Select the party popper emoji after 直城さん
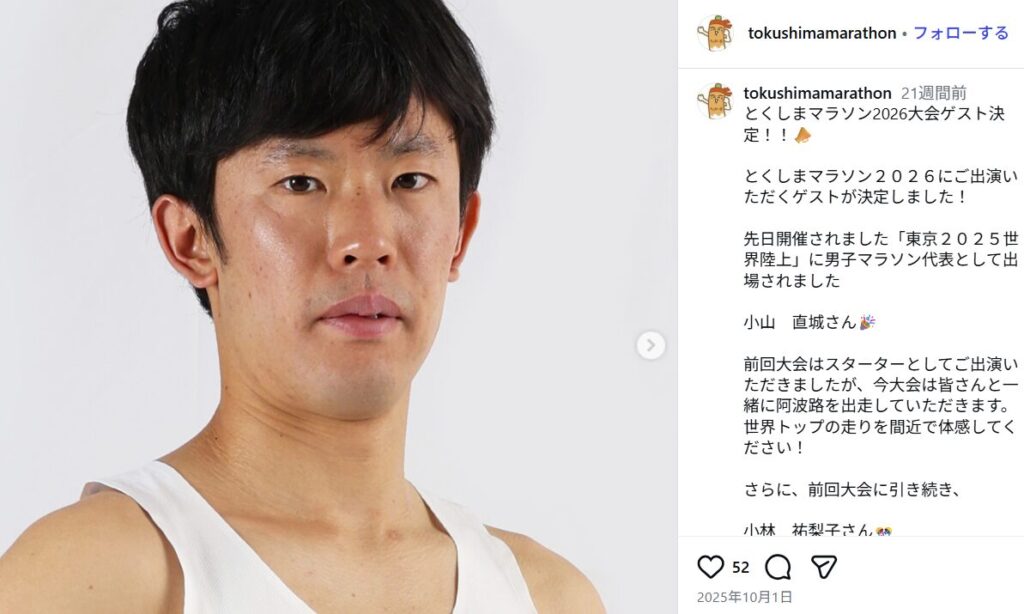The image size is (1024, 614). 867,322
